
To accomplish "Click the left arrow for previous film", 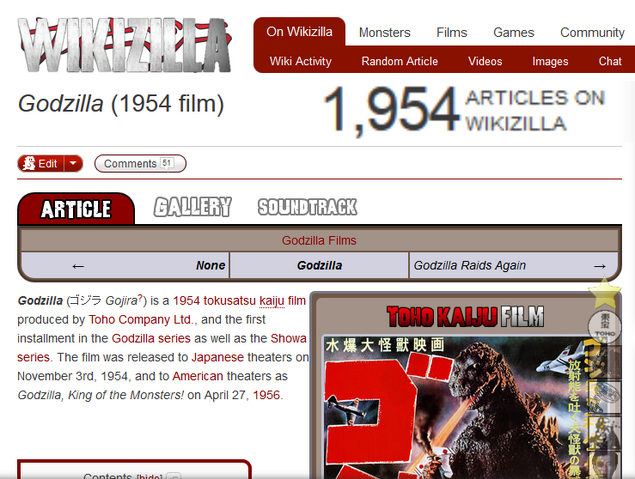I will click(78, 266).
